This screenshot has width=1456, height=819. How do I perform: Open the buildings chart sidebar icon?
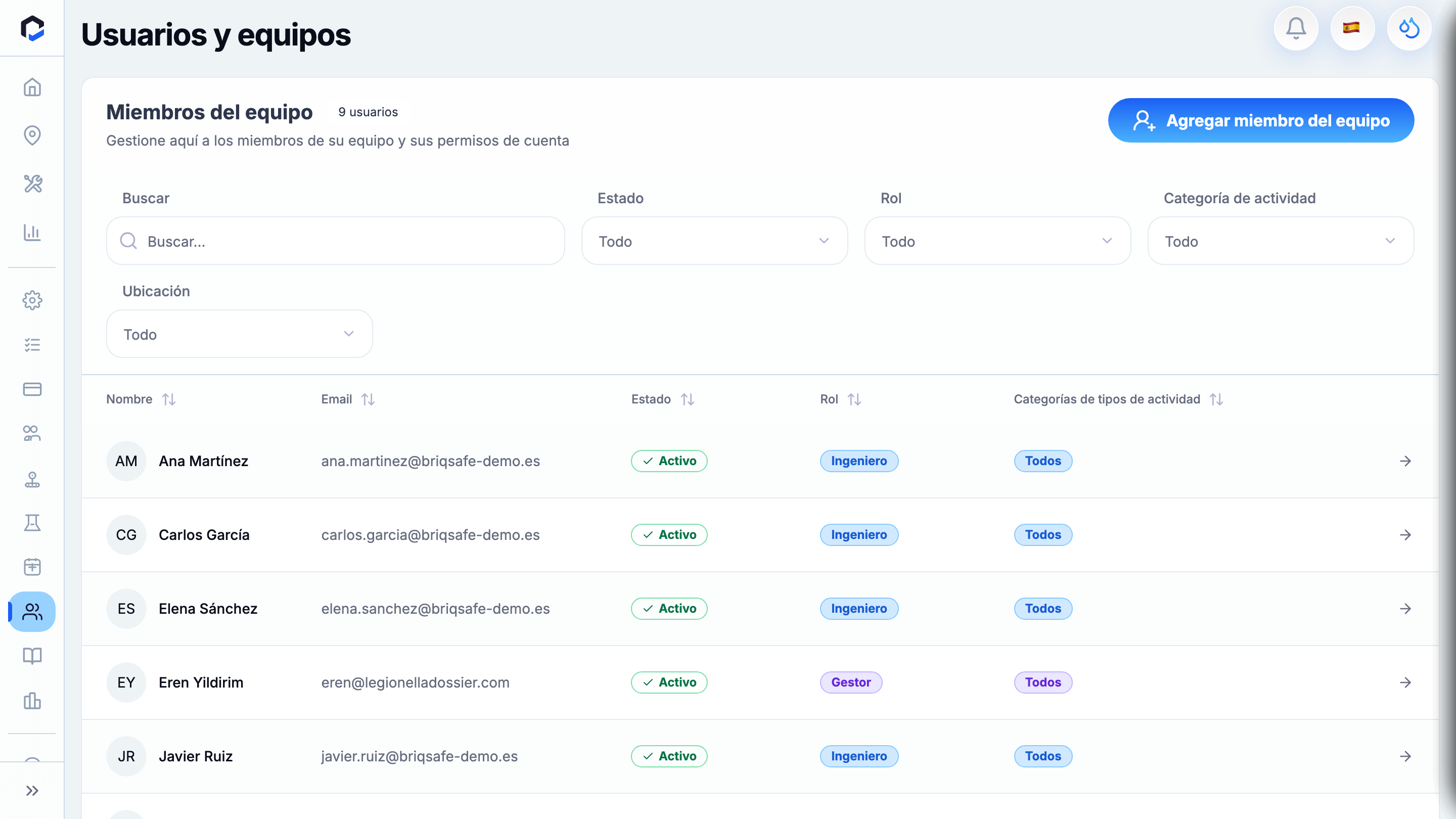tap(32, 701)
